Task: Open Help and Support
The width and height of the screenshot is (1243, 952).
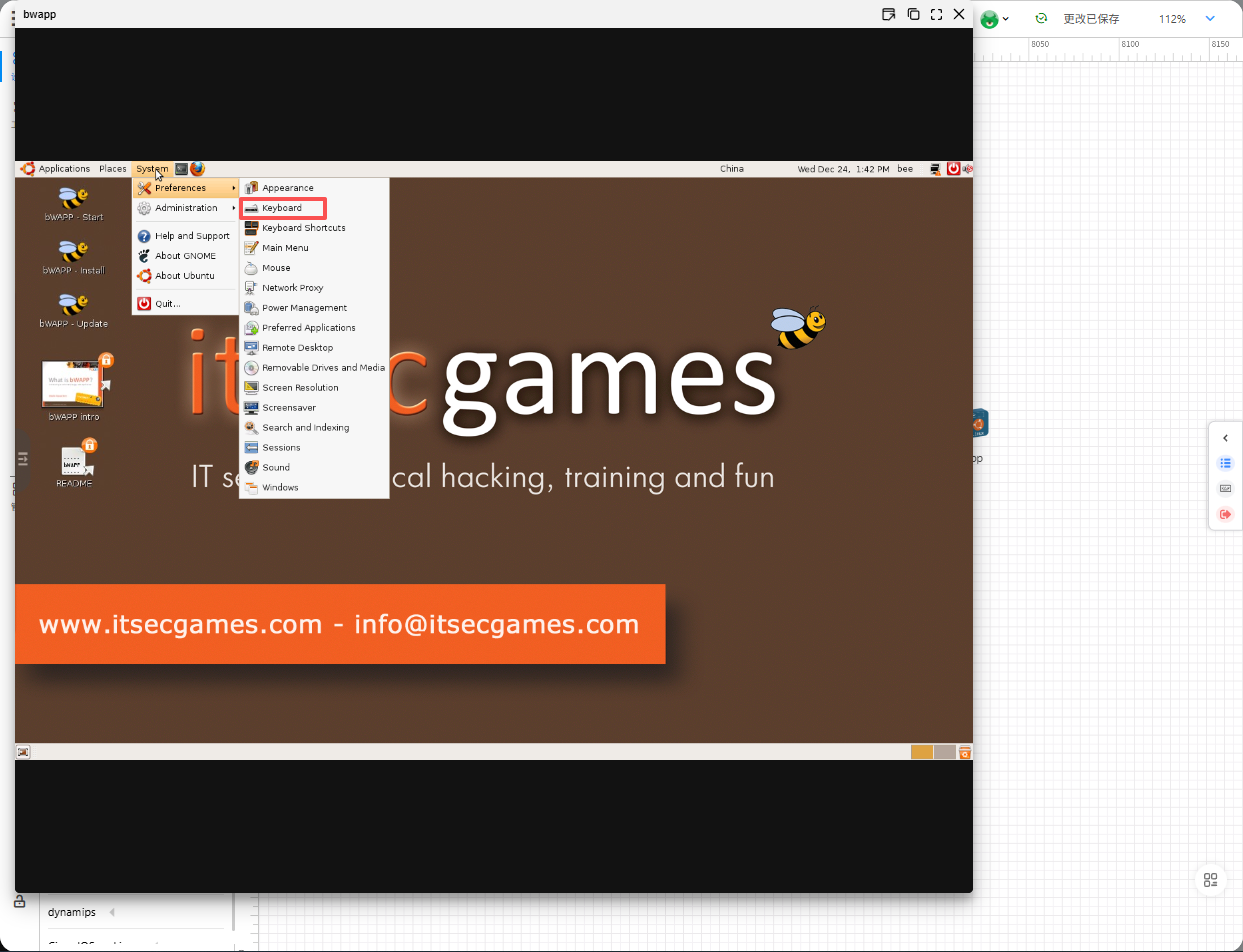Action: 187,236
